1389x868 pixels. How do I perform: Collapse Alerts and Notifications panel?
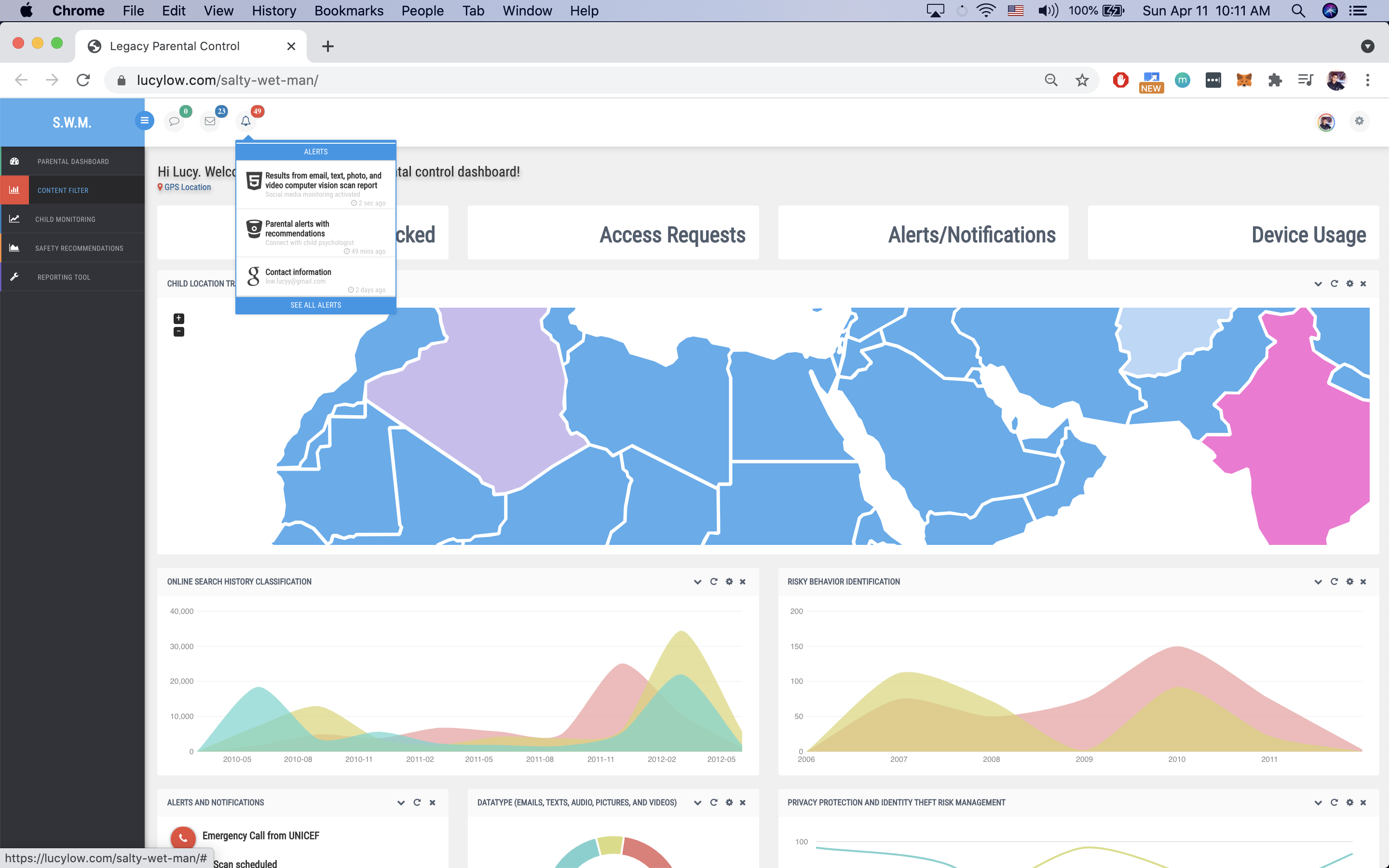pyautogui.click(x=401, y=802)
